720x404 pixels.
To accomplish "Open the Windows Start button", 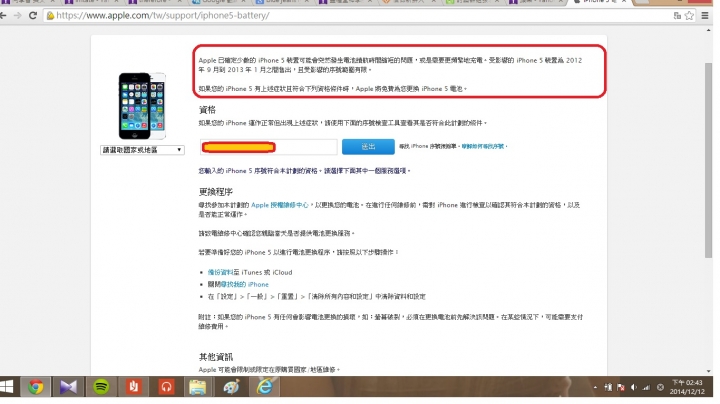I will [7, 387].
